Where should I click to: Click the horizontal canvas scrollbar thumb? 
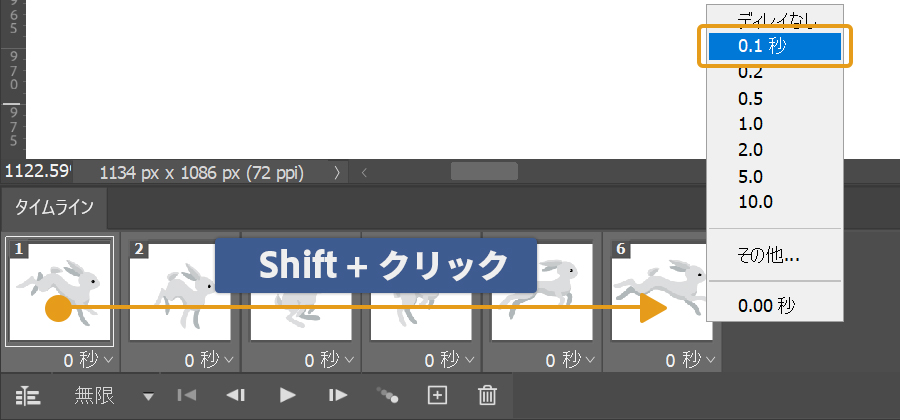(x=484, y=171)
